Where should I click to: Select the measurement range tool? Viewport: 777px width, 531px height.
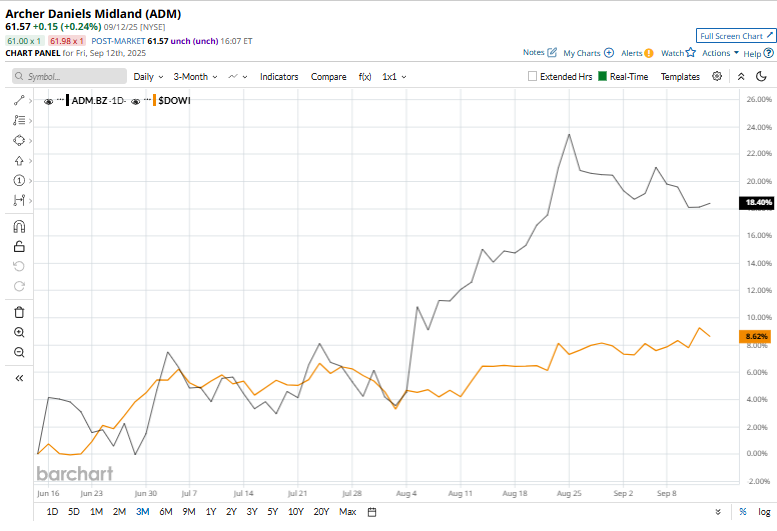(19, 201)
